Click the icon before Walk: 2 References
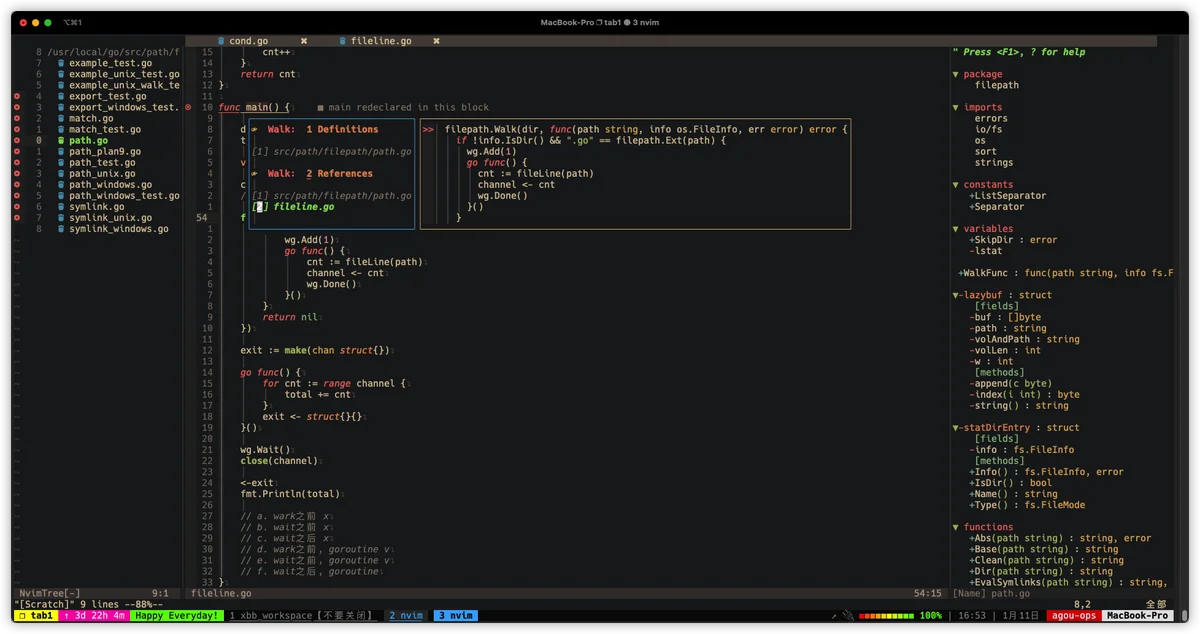The width and height of the screenshot is (1200, 634). (x=255, y=173)
